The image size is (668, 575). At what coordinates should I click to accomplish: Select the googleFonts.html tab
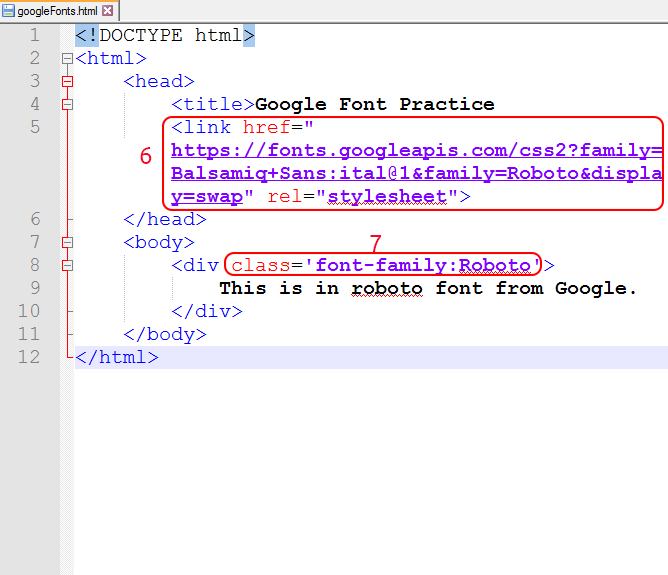(59, 11)
